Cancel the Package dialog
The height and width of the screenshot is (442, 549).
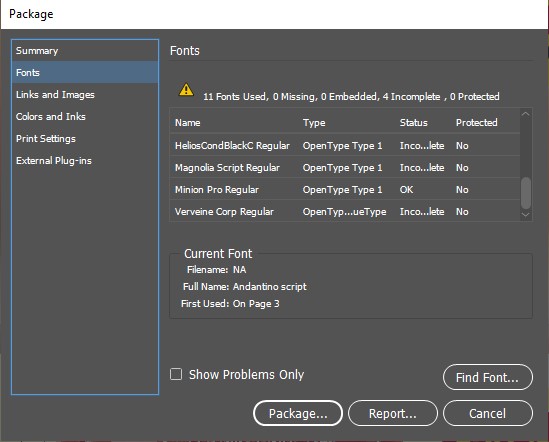(488, 413)
